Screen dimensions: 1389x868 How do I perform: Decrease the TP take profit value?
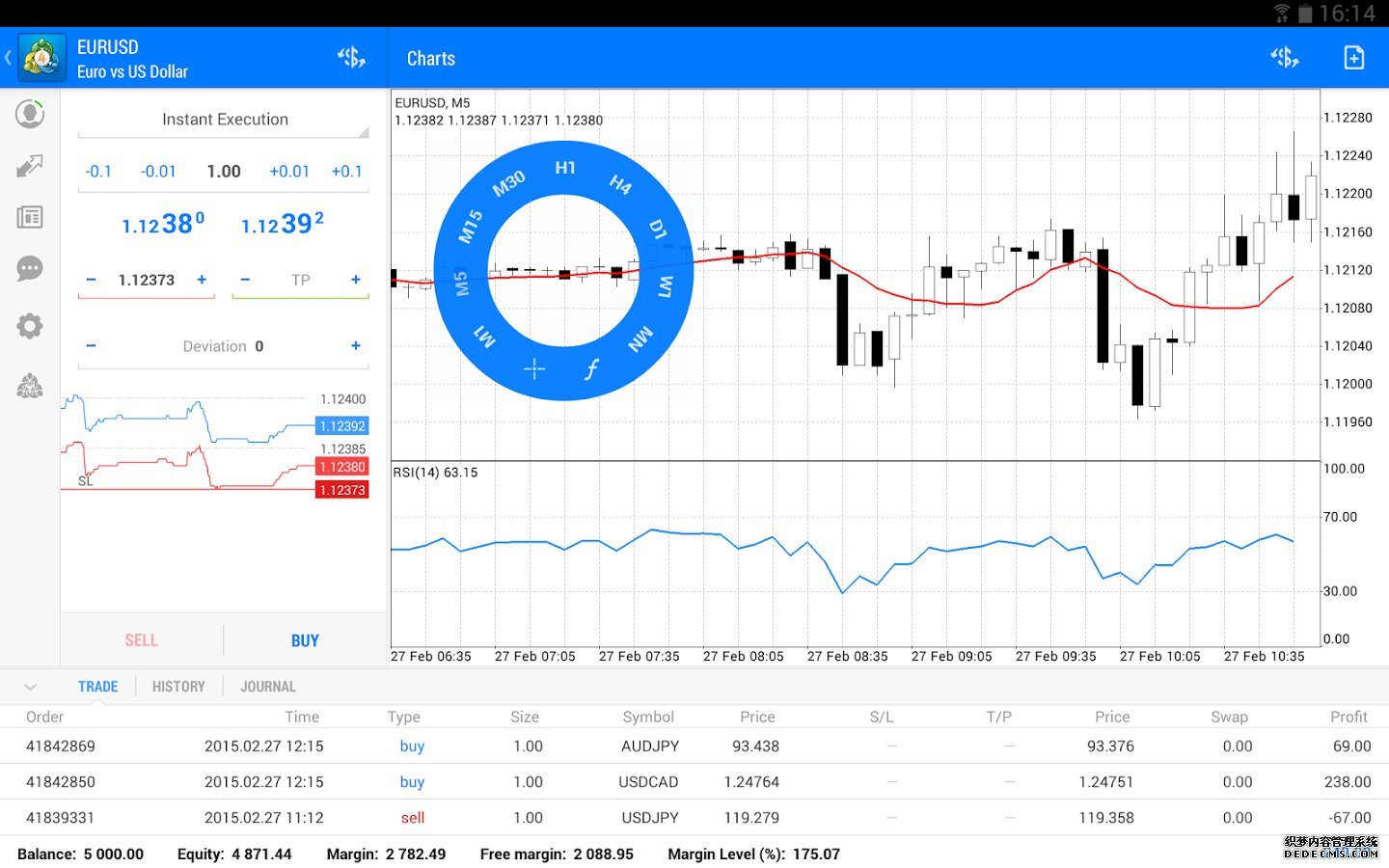pos(245,280)
